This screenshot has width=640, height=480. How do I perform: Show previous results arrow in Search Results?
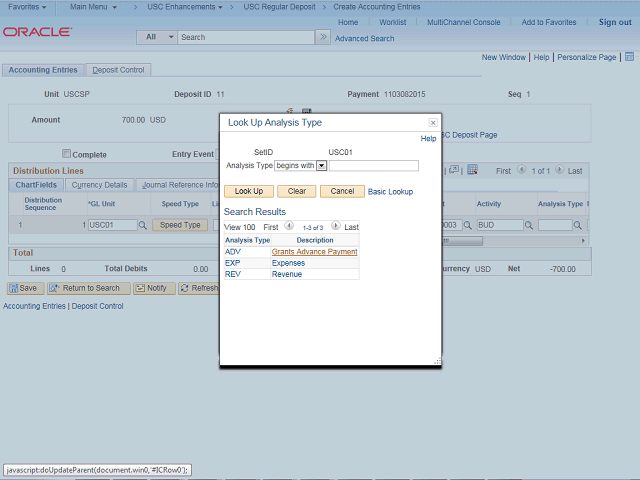point(289,225)
